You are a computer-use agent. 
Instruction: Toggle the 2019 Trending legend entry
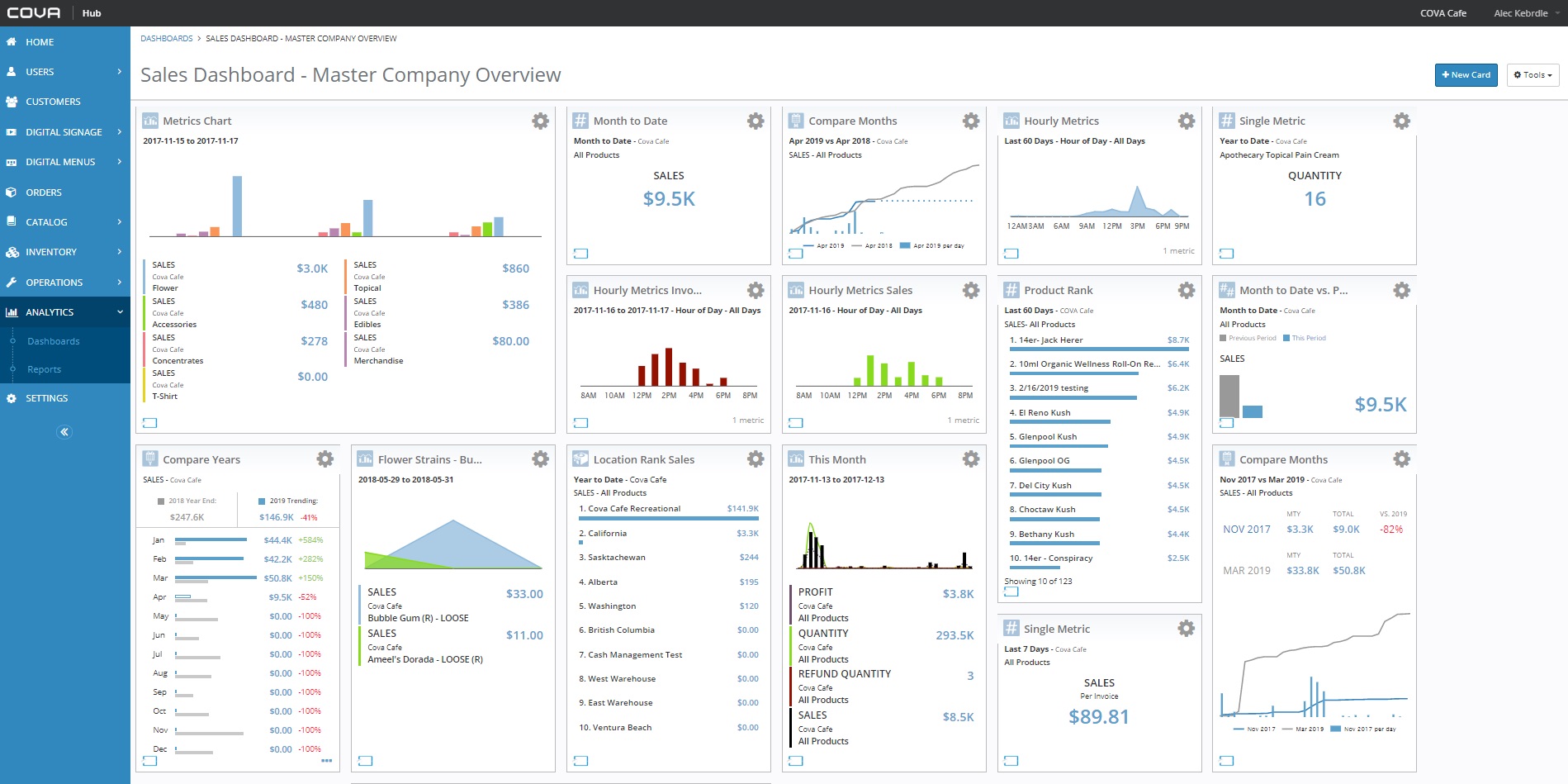(287, 501)
